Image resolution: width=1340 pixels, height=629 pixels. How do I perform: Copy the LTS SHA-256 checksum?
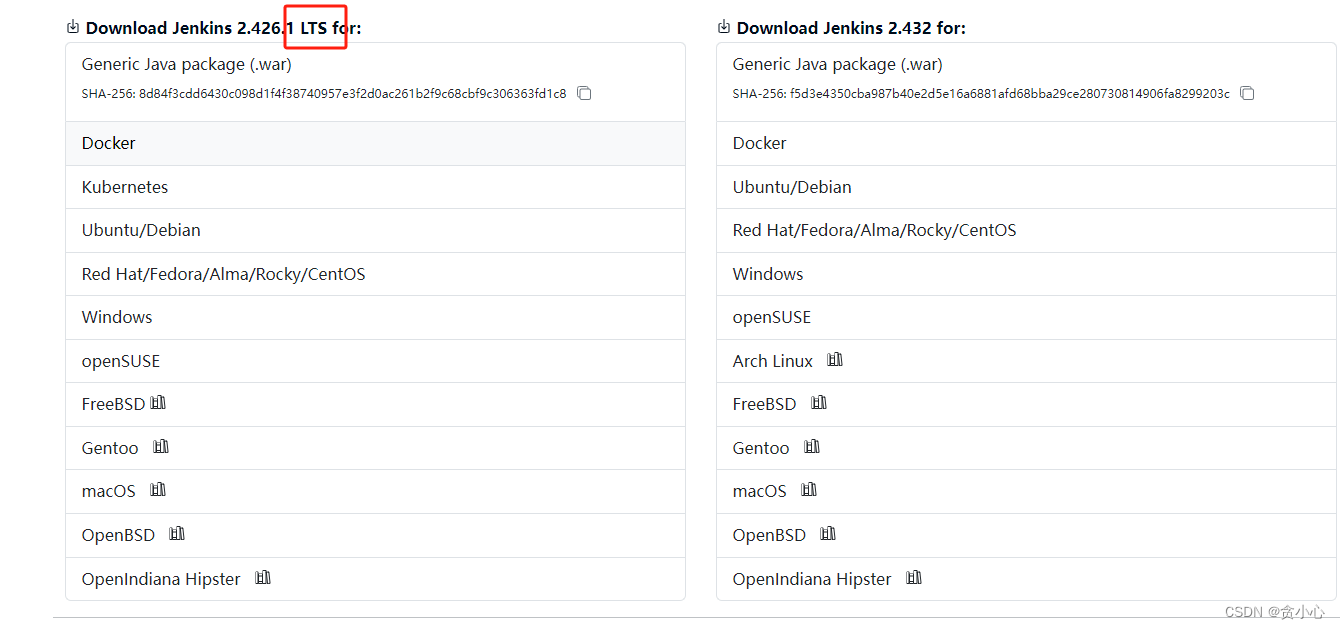tap(585, 94)
